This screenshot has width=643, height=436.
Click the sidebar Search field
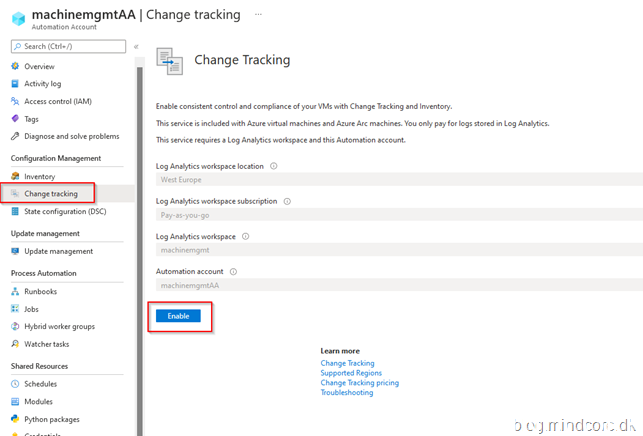[x=70, y=46]
